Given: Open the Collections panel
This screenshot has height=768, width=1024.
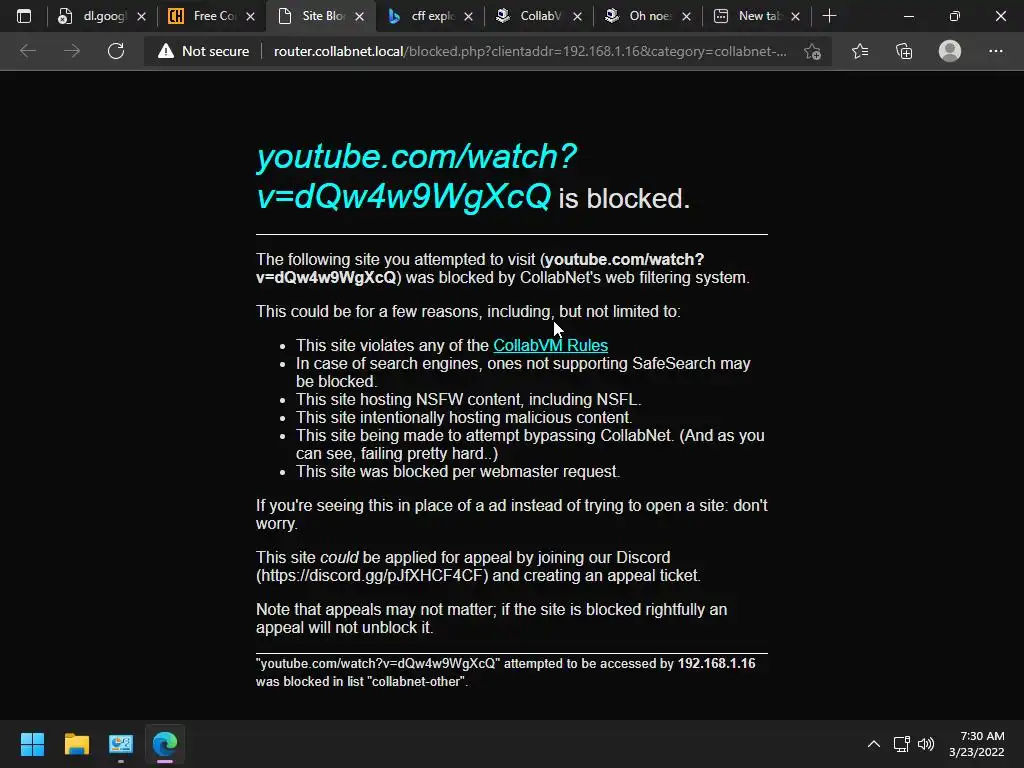Looking at the screenshot, I should coord(904,51).
